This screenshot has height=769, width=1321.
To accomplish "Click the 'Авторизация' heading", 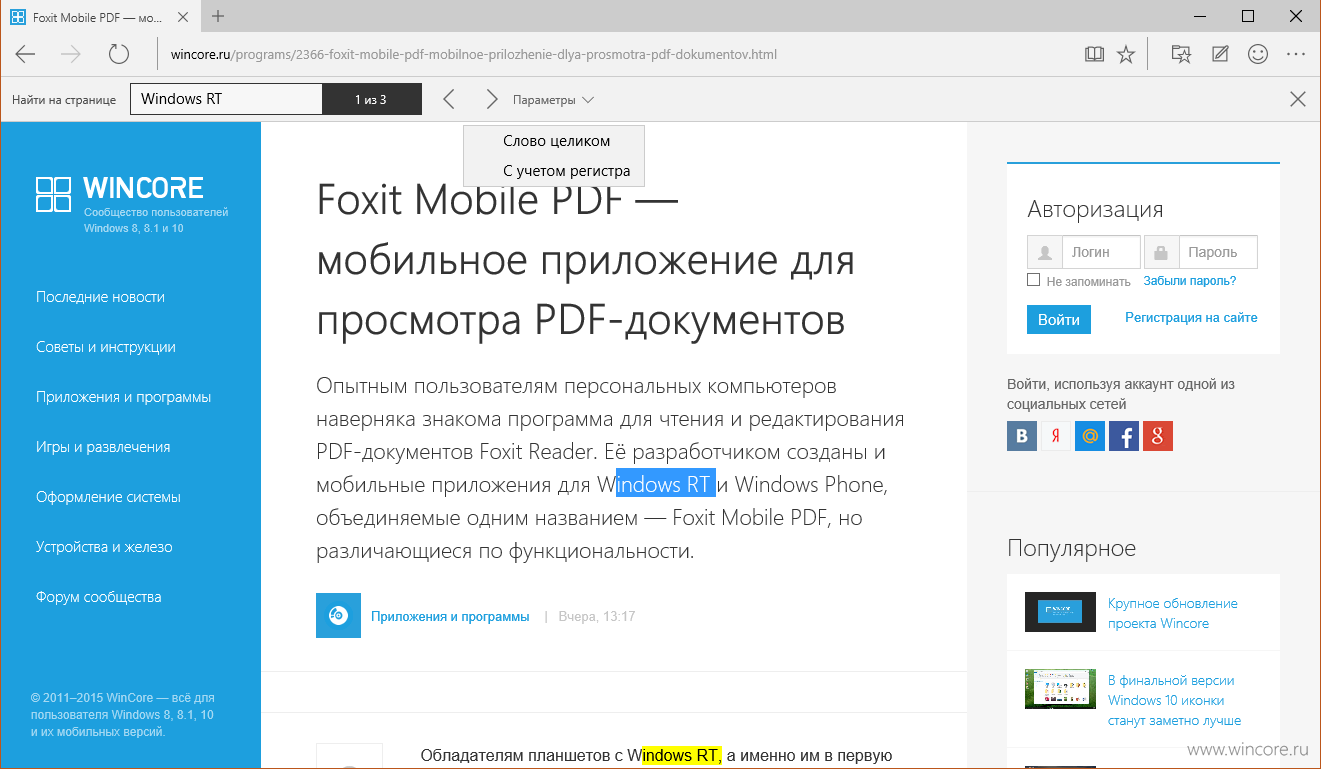I will pyautogui.click(x=1095, y=209).
